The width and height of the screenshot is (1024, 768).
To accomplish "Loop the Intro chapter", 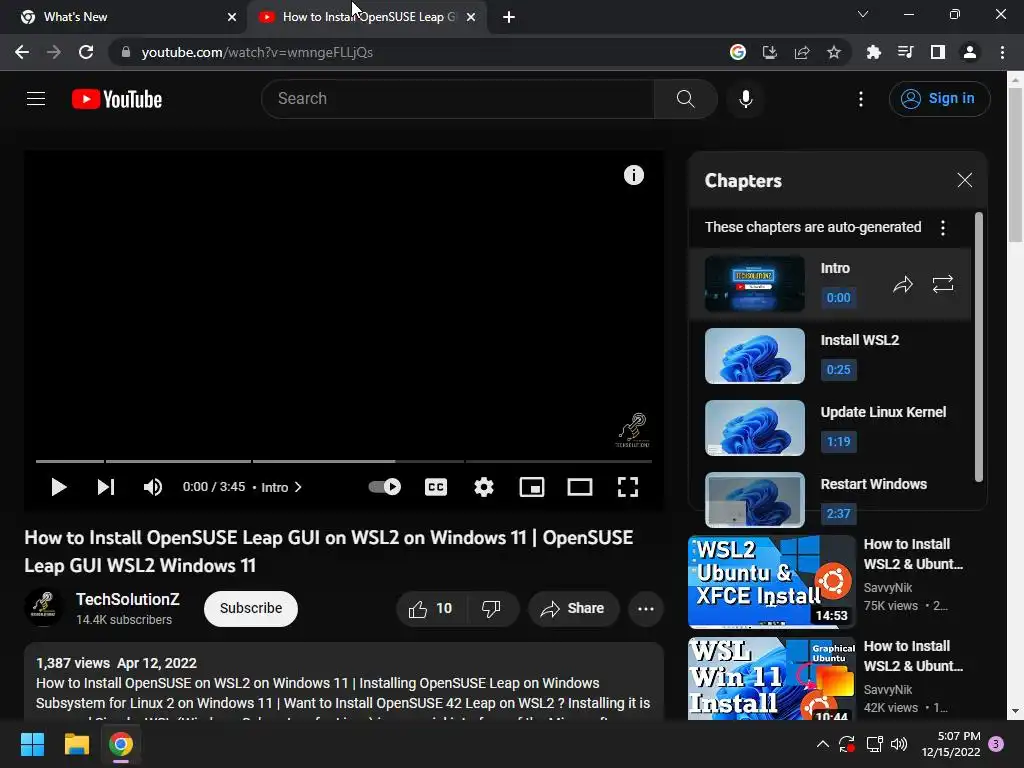I will tap(942, 284).
